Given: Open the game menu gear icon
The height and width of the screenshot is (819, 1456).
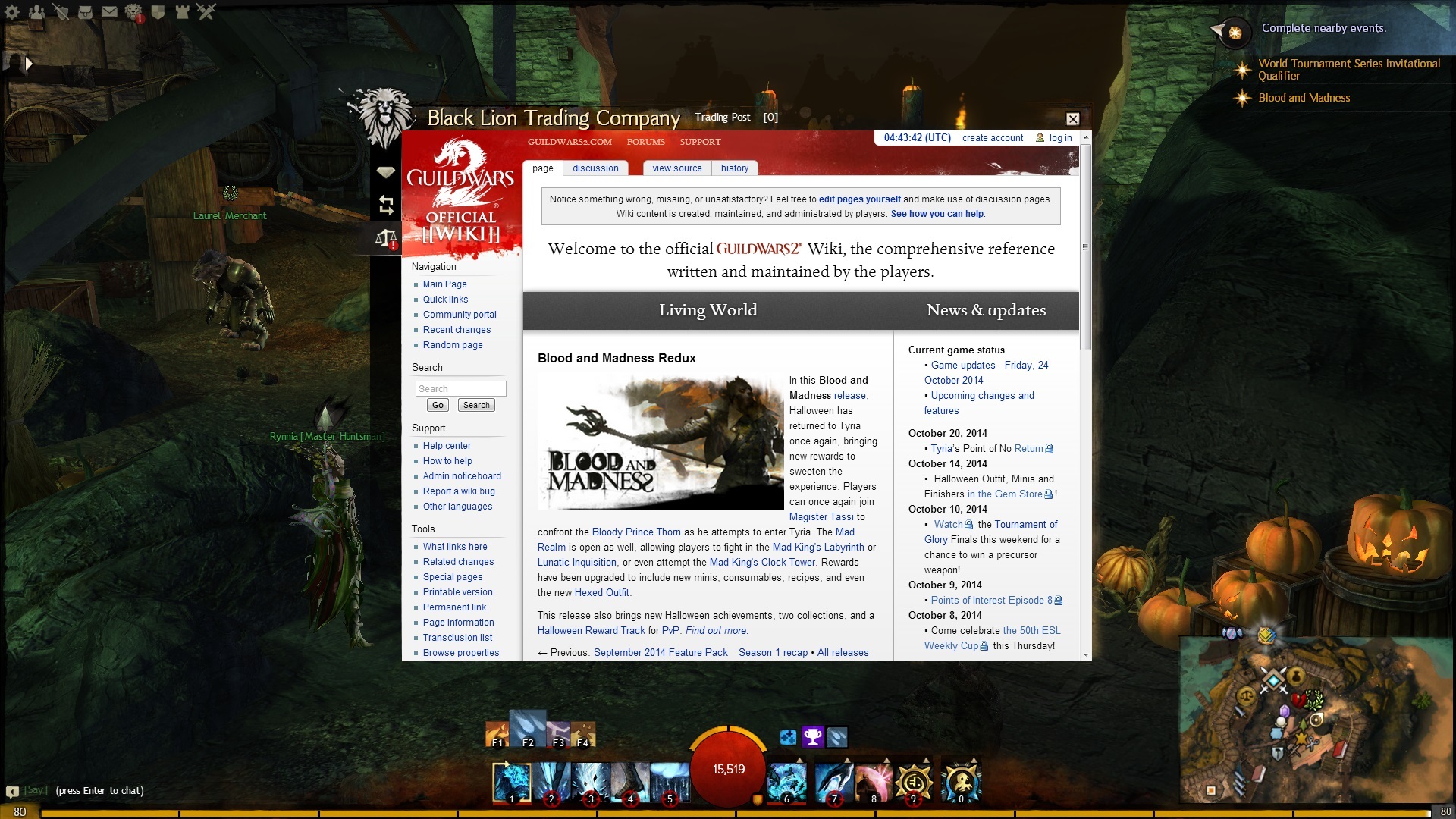Looking at the screenshot, I should coord(12,11).
